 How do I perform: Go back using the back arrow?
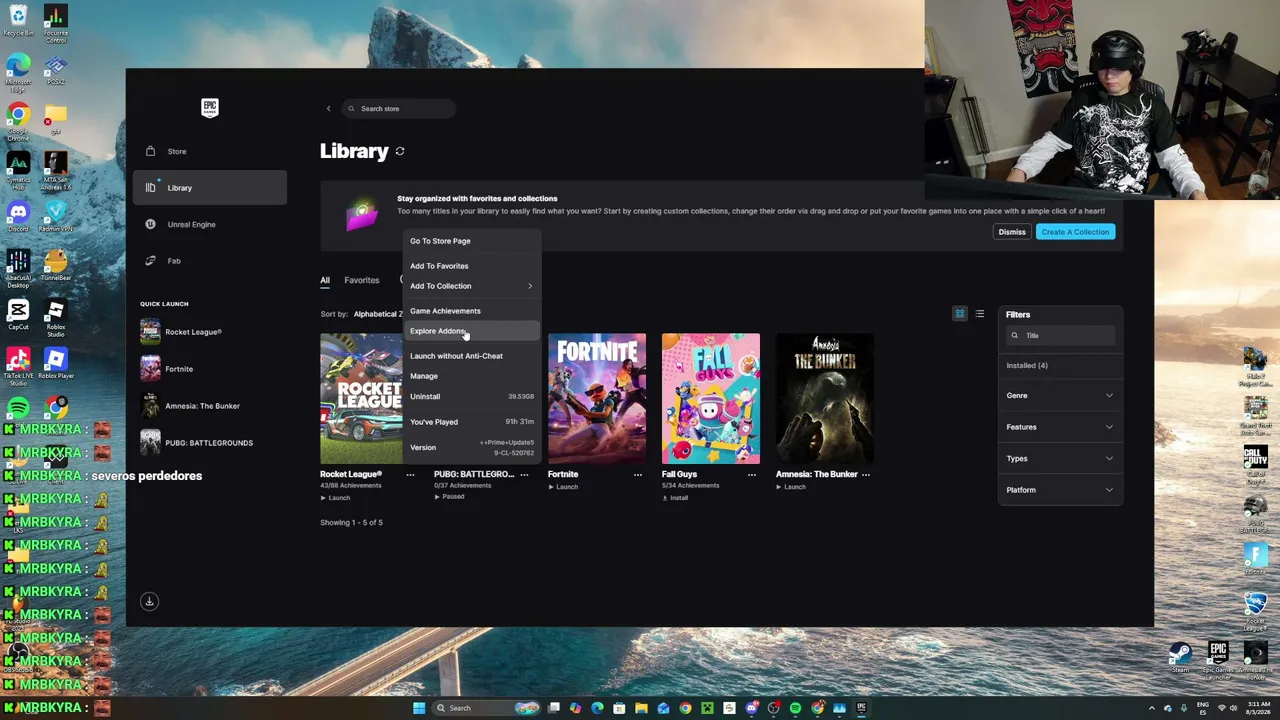click(328, 108)
